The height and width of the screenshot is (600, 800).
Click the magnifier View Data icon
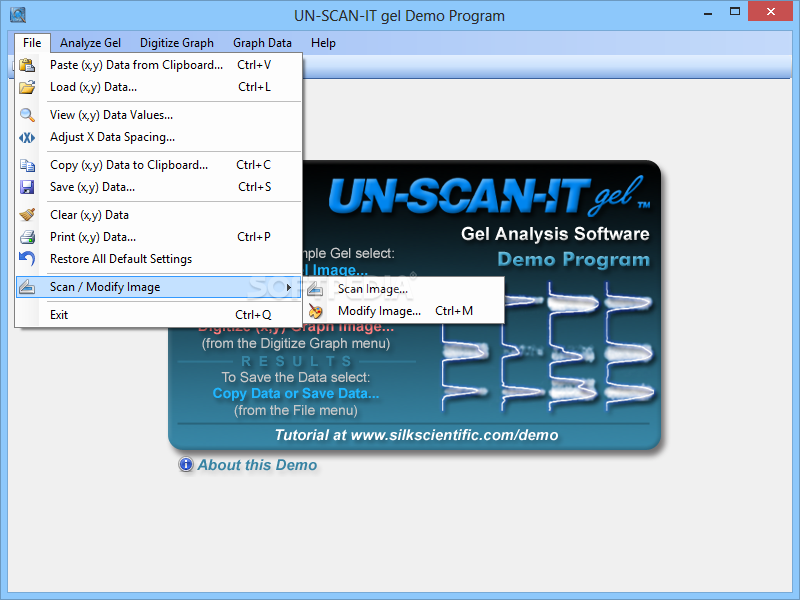pos(27,115)
